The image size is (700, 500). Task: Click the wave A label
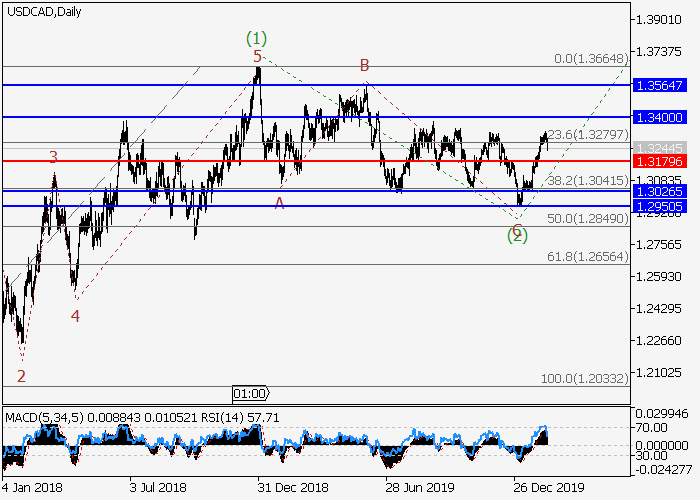coord(279,203)
